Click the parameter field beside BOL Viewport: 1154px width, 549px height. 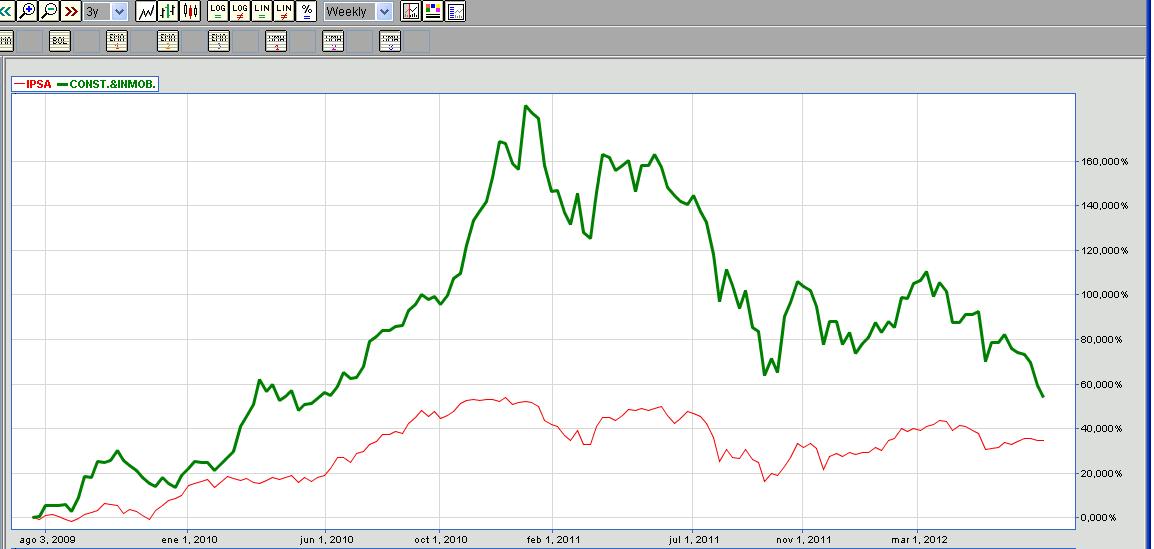click(87, 41)
